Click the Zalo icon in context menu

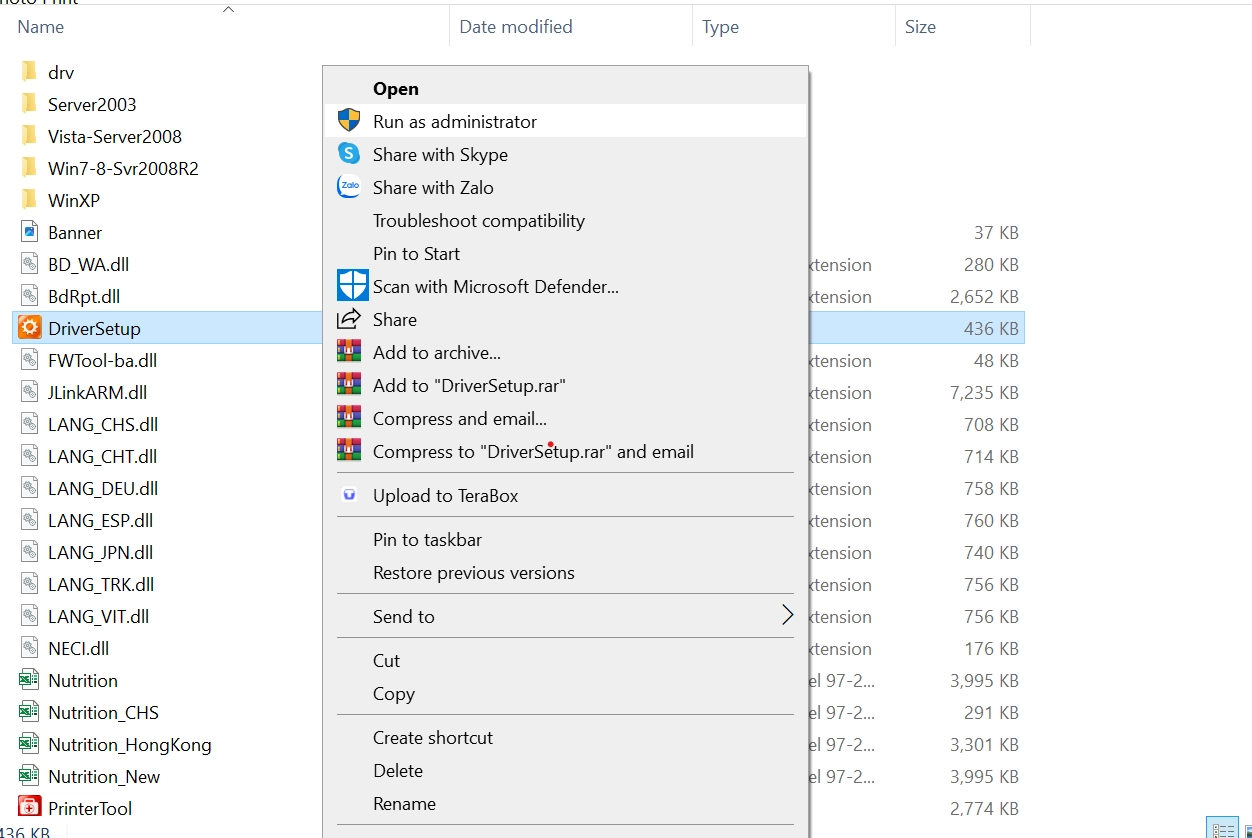tap(348, 187)
